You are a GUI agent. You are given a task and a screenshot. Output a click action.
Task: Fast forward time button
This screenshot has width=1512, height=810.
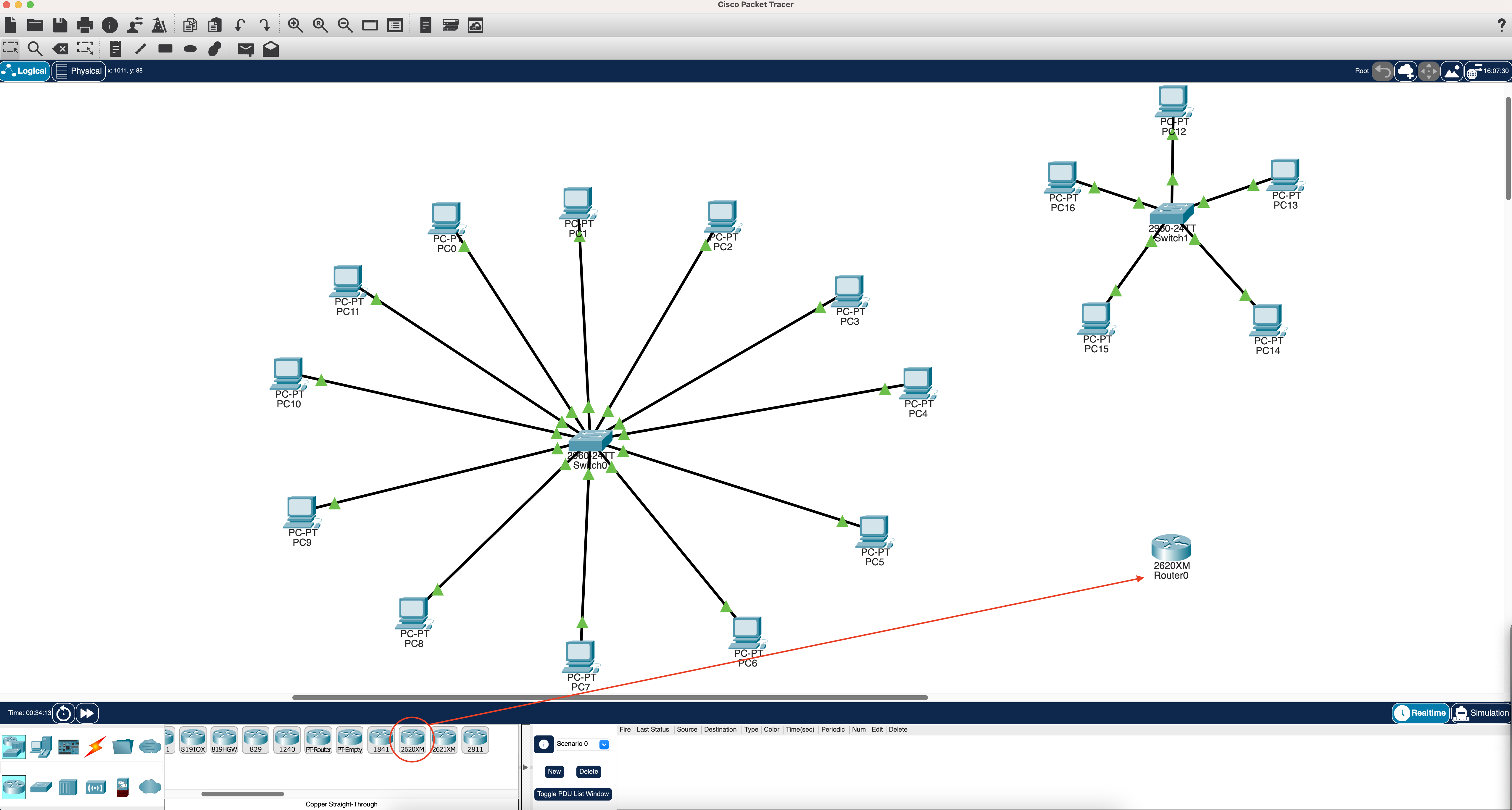87,713
